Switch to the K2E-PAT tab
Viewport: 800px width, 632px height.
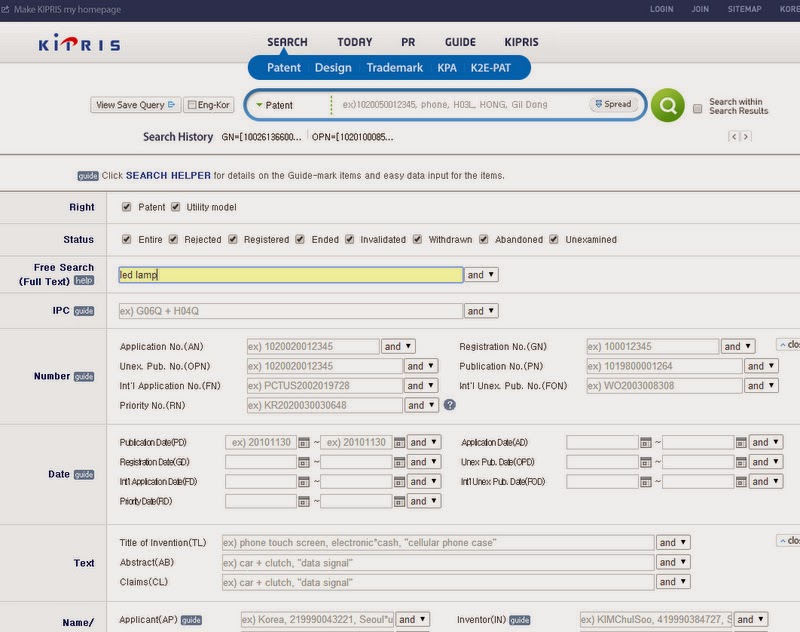(490, 68)
